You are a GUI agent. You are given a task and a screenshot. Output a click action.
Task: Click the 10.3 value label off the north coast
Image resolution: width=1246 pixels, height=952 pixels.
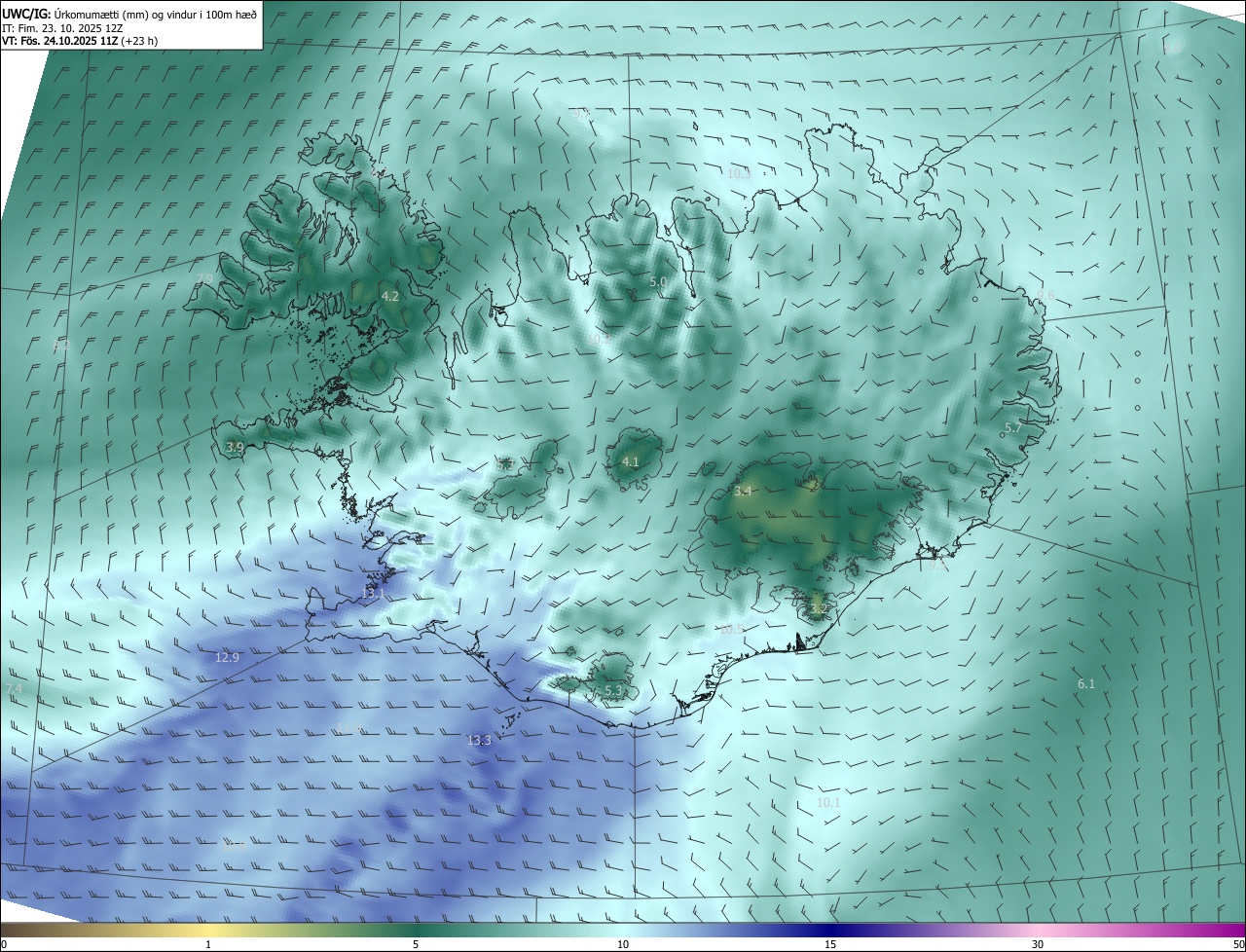tap(739, 173)
